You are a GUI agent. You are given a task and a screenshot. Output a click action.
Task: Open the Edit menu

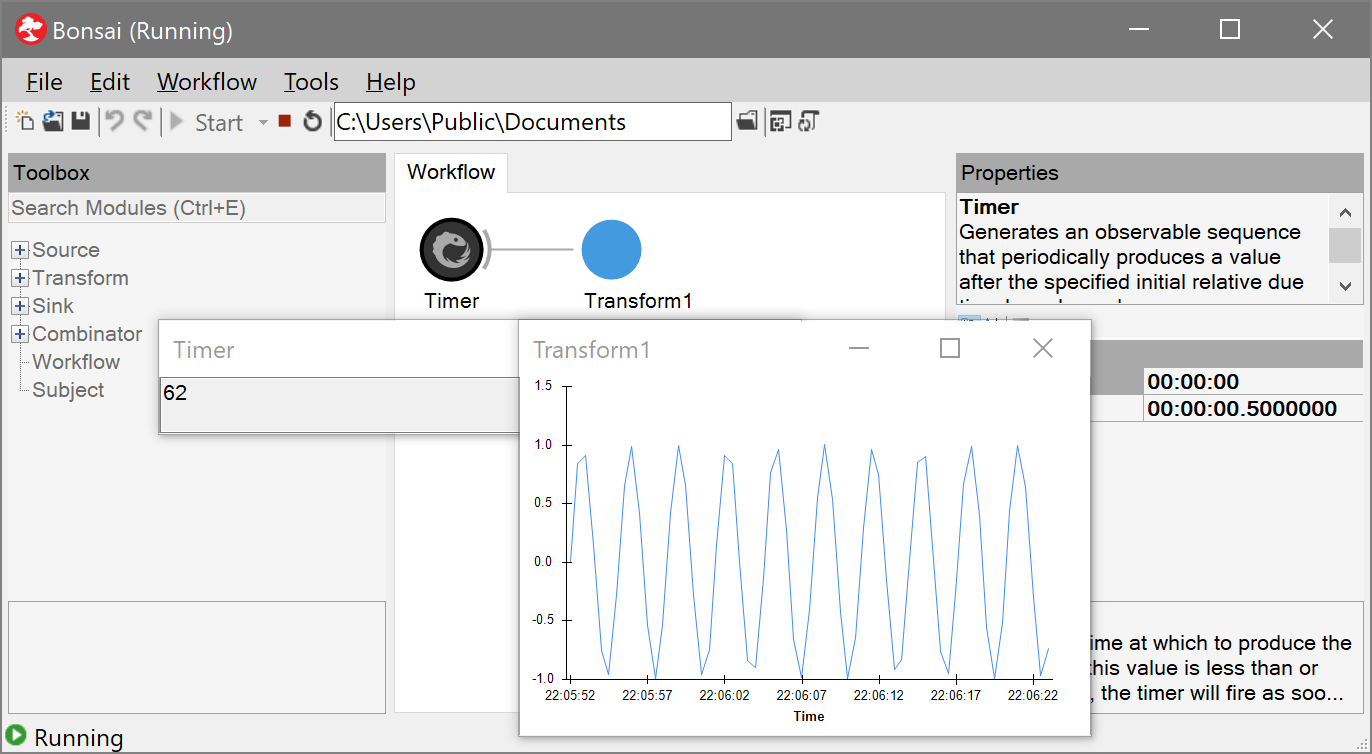(110, 82)
